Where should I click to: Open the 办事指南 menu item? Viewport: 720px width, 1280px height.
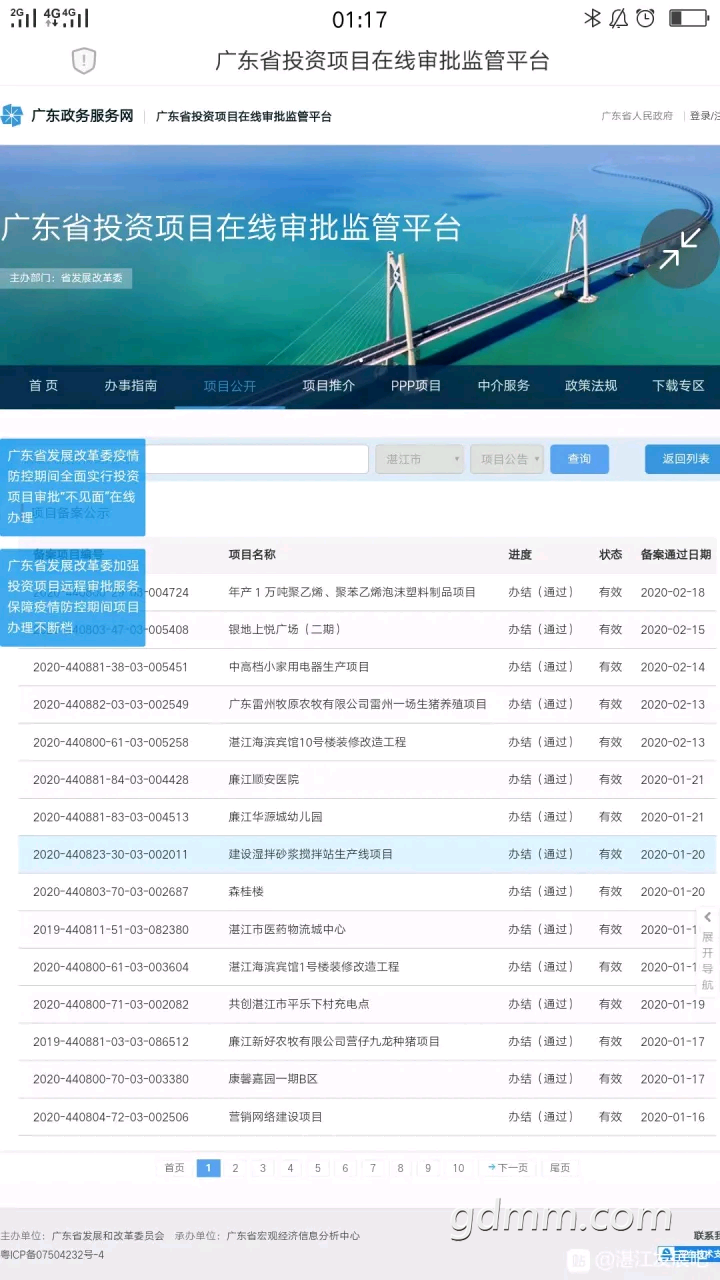[131, 386]
